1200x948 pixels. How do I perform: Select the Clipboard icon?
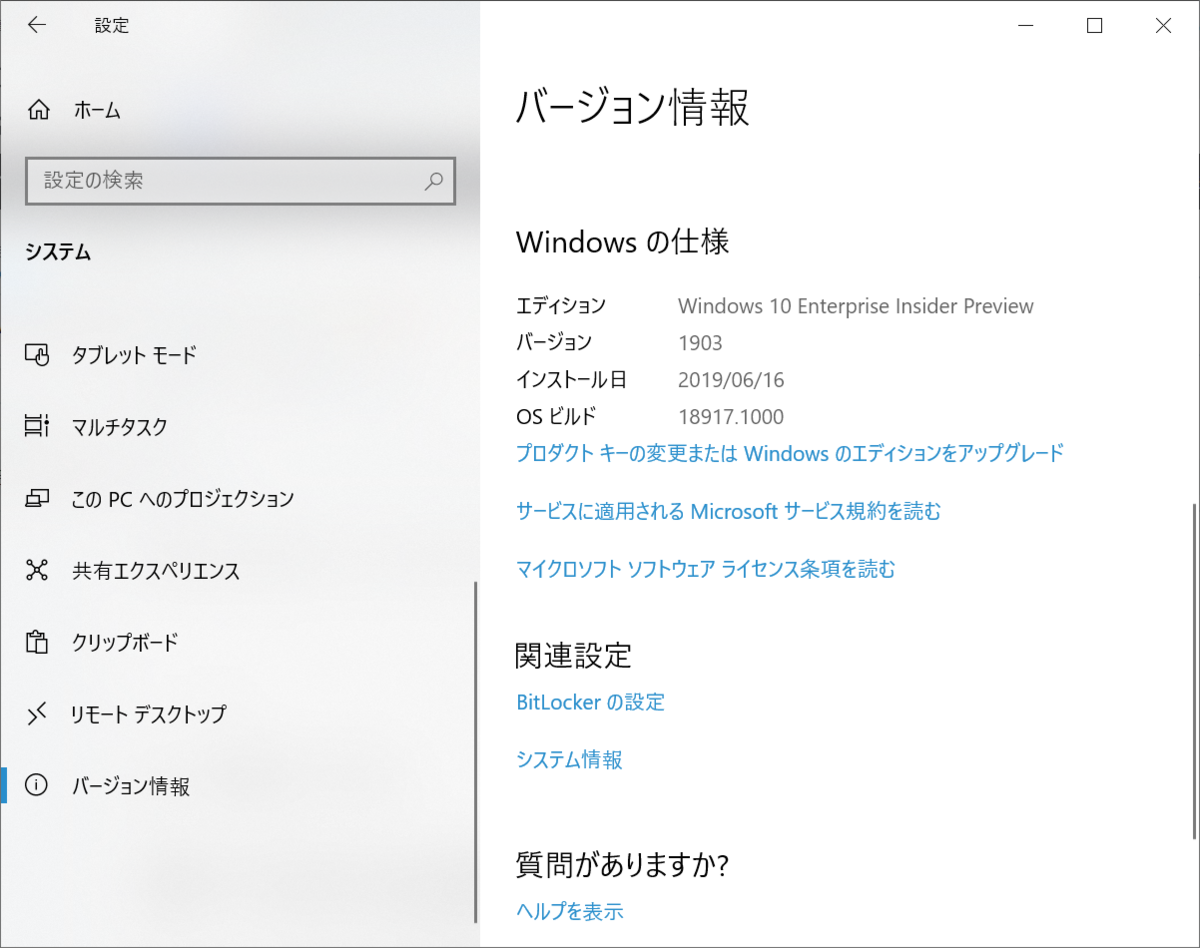(37, 642)
